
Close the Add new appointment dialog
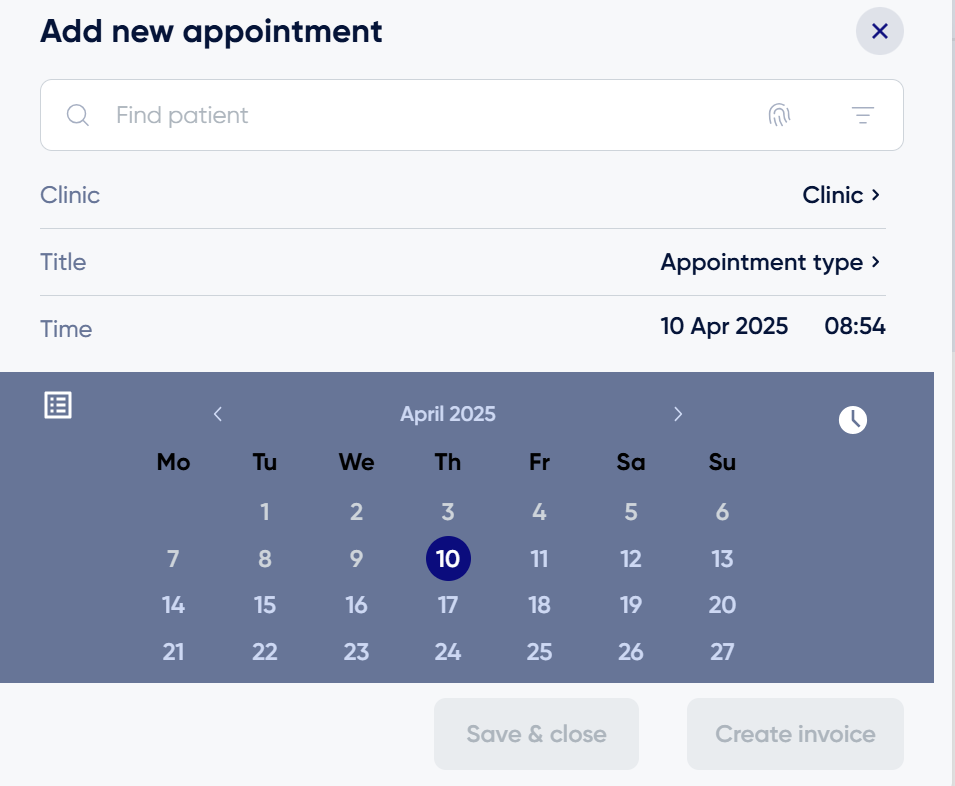[879, 31]
